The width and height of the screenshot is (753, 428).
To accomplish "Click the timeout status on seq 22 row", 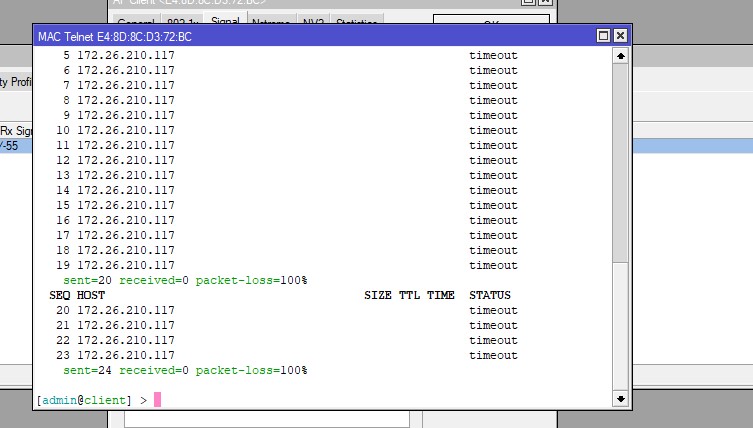I will pos(493,340).
